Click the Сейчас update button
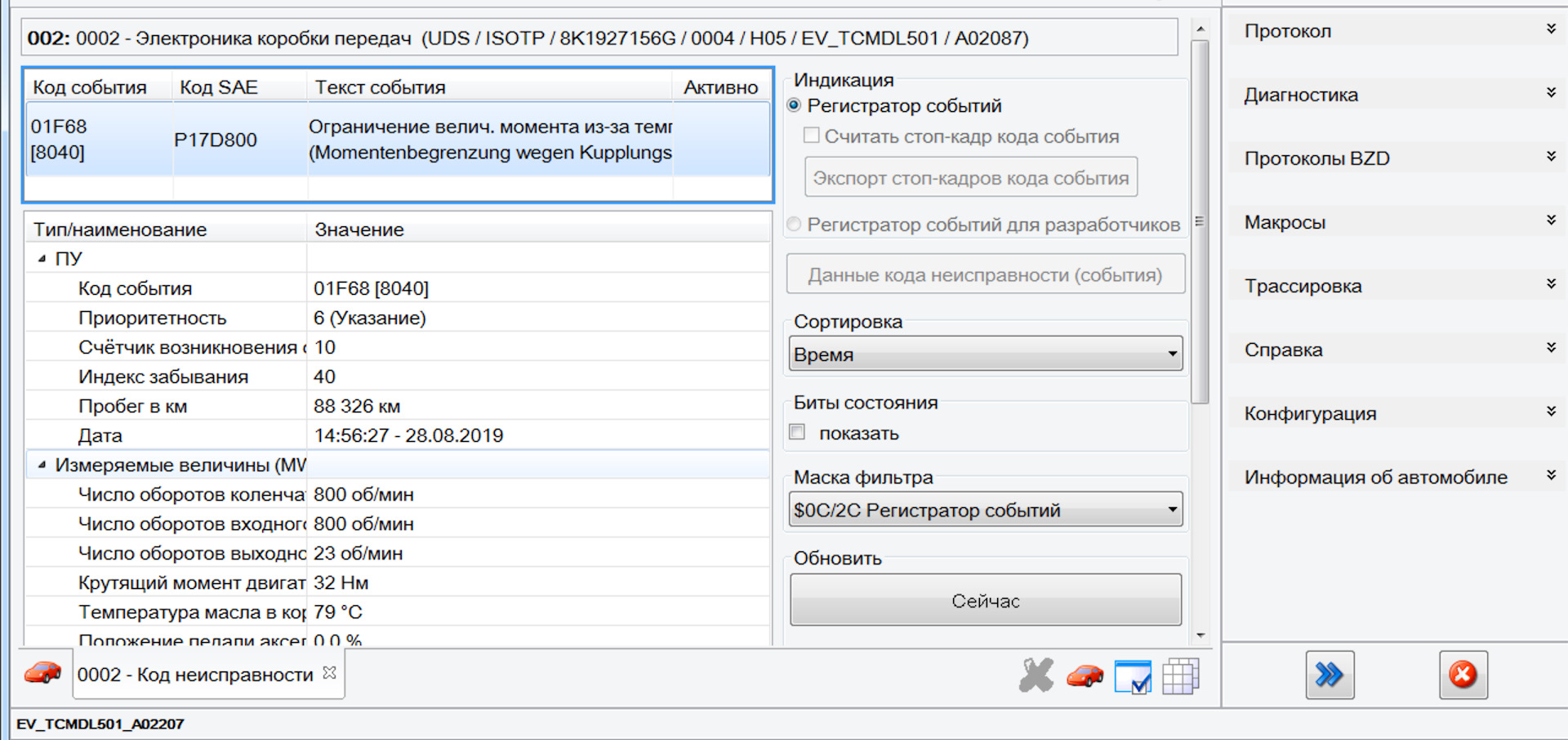The width and height of the screenshot is (1568, 740). coord(986,600)
